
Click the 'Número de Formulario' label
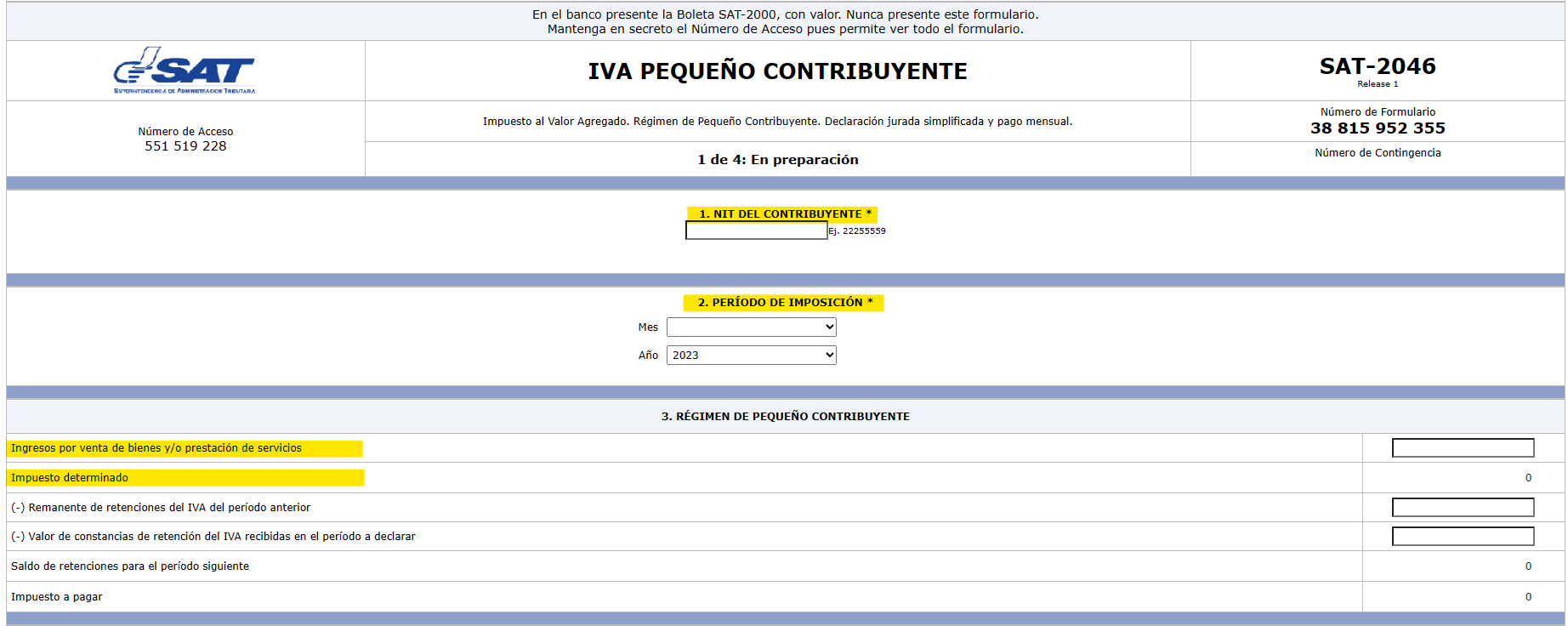tap(1378, 112)
